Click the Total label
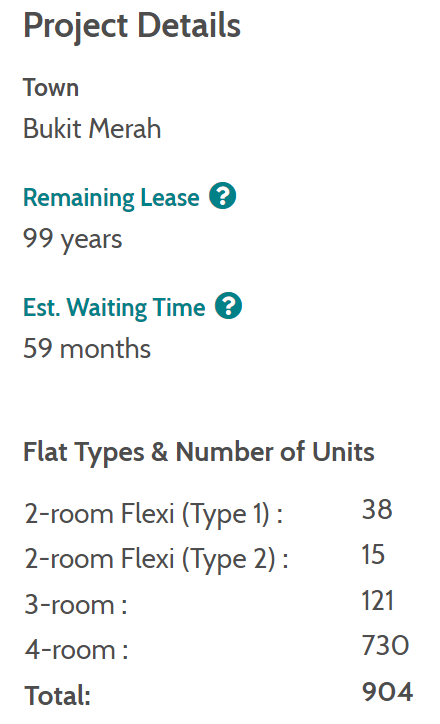The width and height of the screenshot is (440, 724). pyautogui.click(x=57, y=696)
